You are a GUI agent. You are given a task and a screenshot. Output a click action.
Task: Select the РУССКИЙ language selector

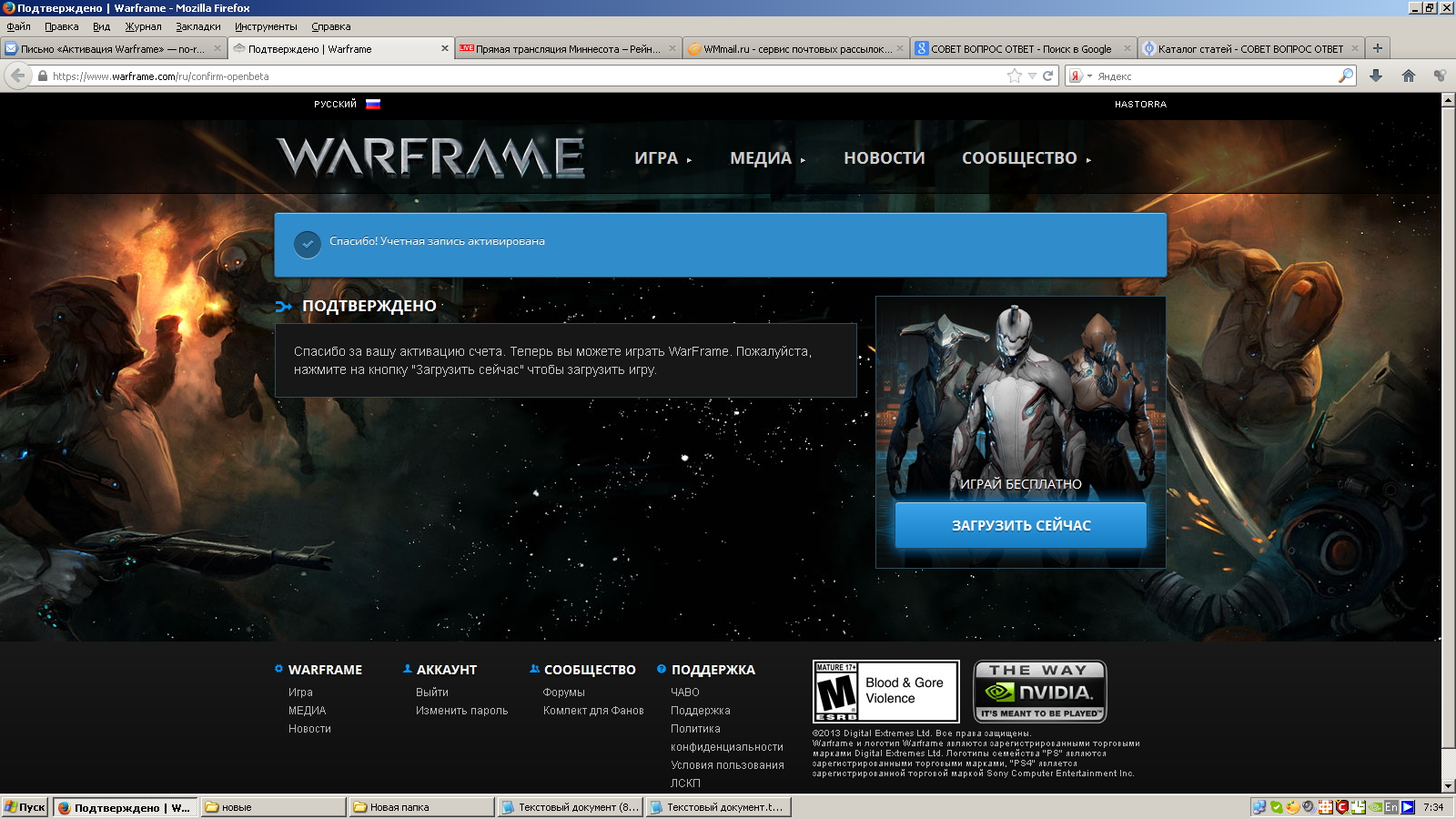[x=335, y=105]
